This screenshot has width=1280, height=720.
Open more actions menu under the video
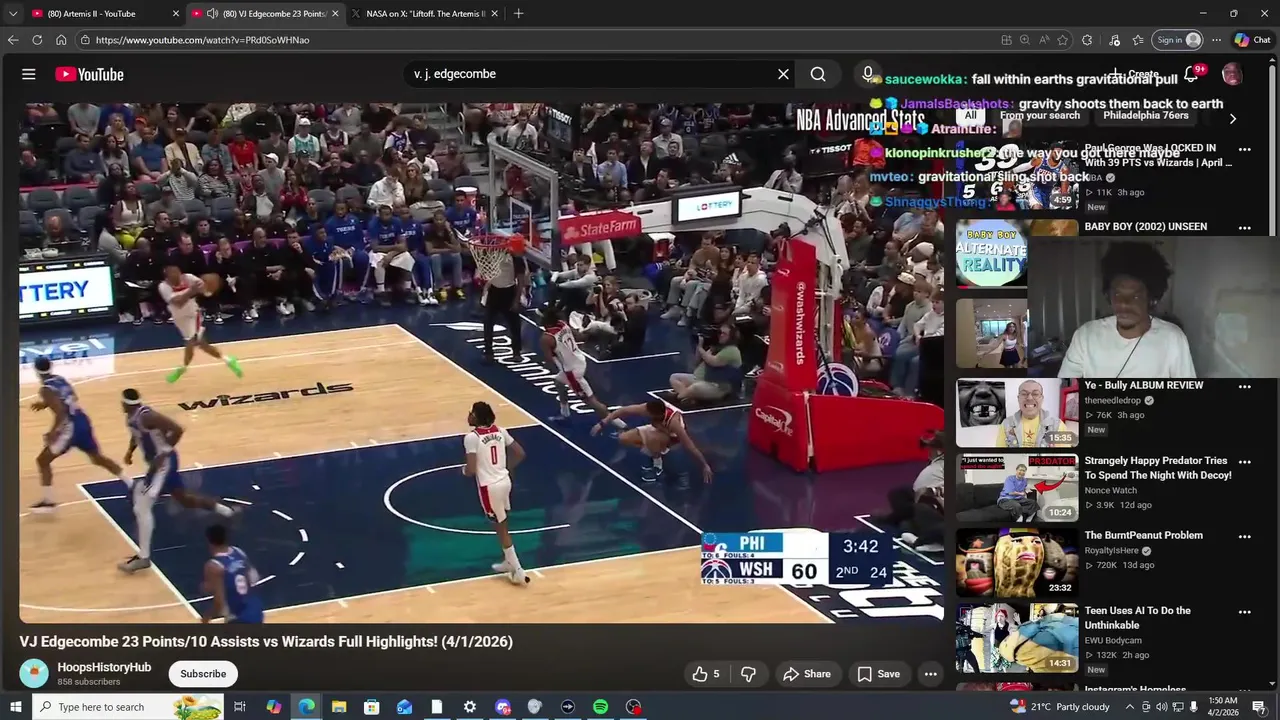click(930, 674)
